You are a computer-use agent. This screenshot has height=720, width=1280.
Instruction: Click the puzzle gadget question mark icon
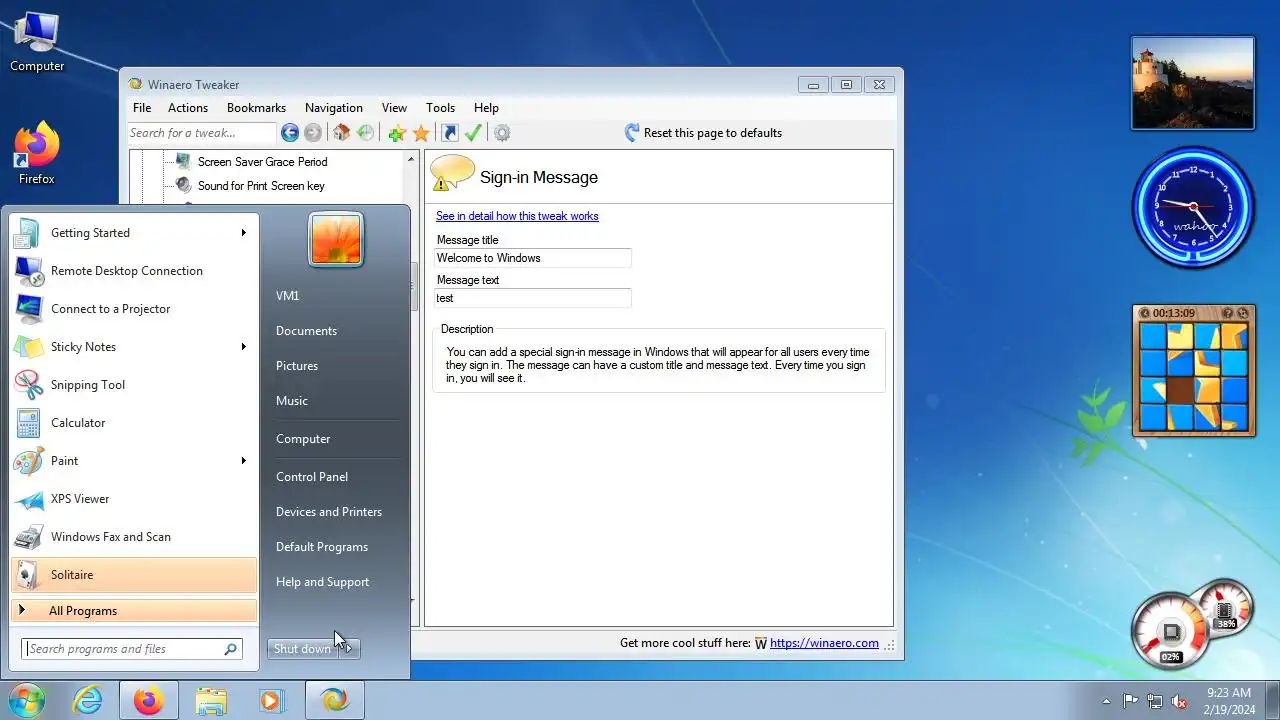(1228, 313)
